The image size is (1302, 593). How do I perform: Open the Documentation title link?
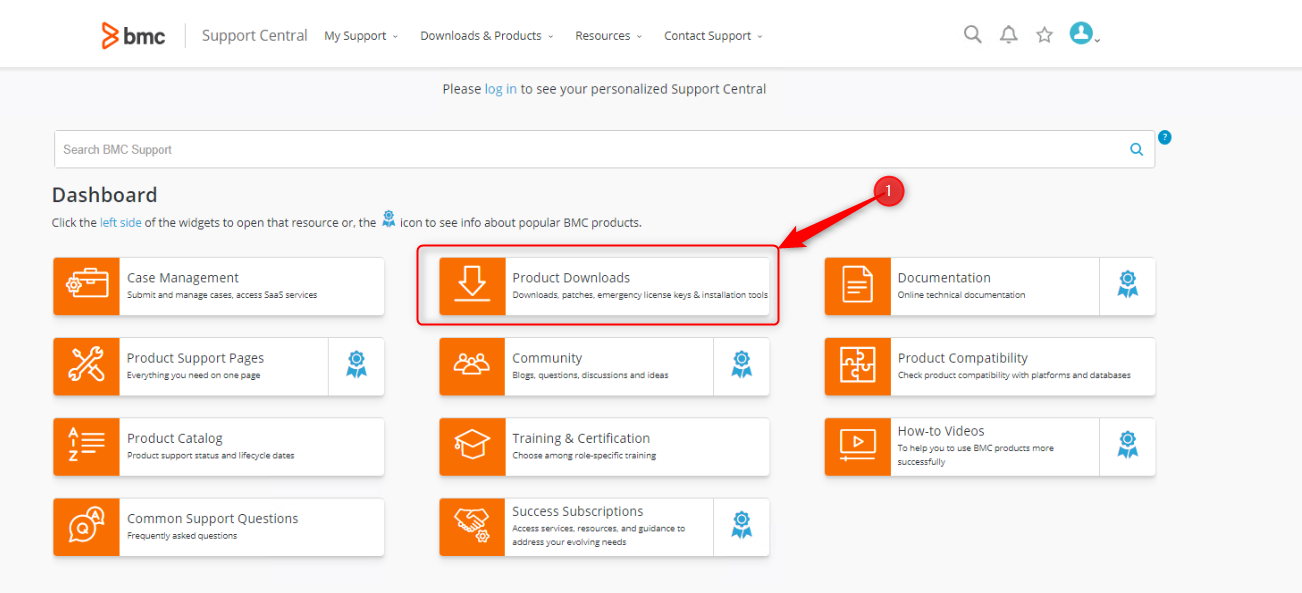click(x=944, y=278)
